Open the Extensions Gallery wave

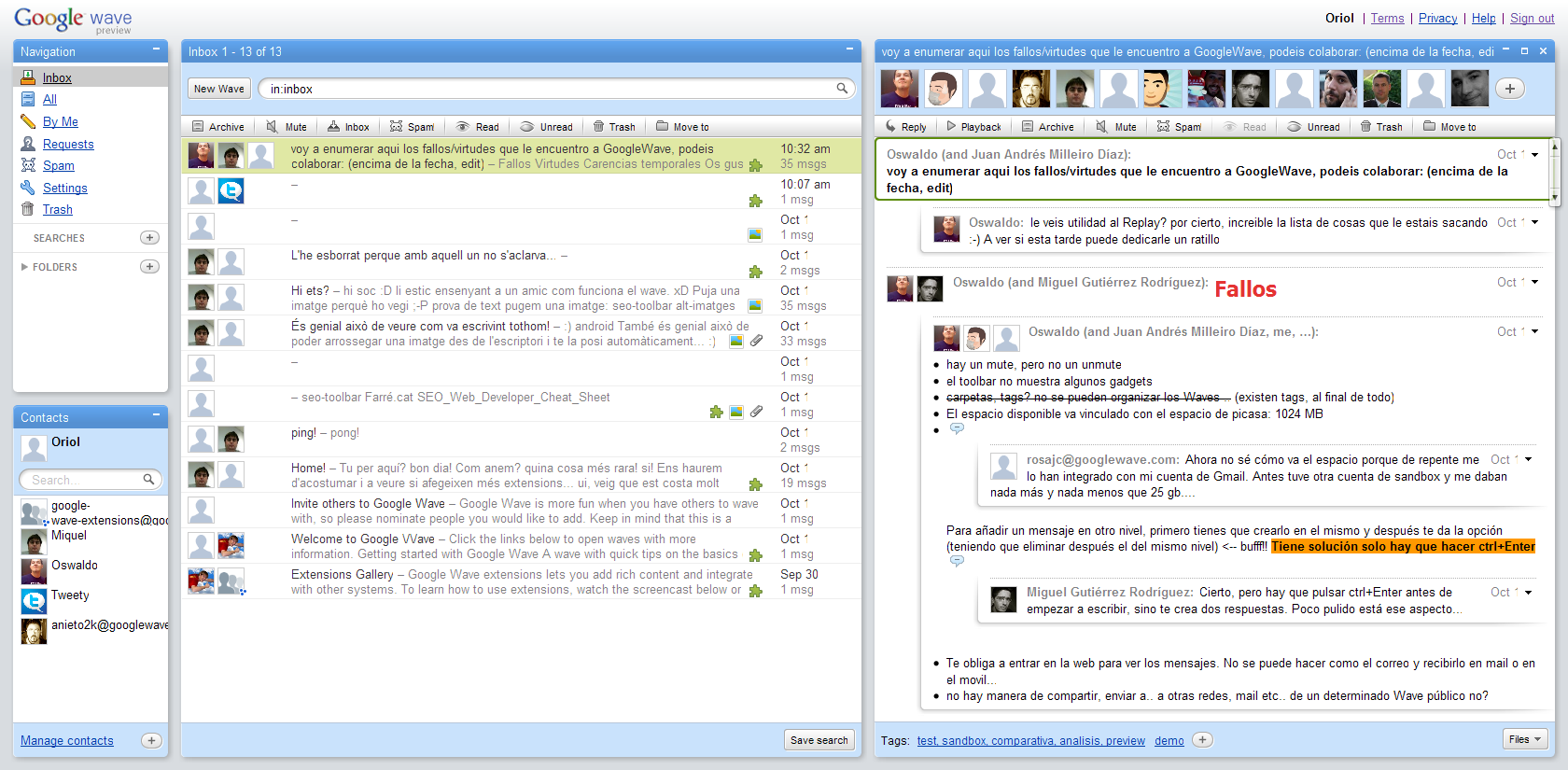pyautogui.click(x=521, y=581)
